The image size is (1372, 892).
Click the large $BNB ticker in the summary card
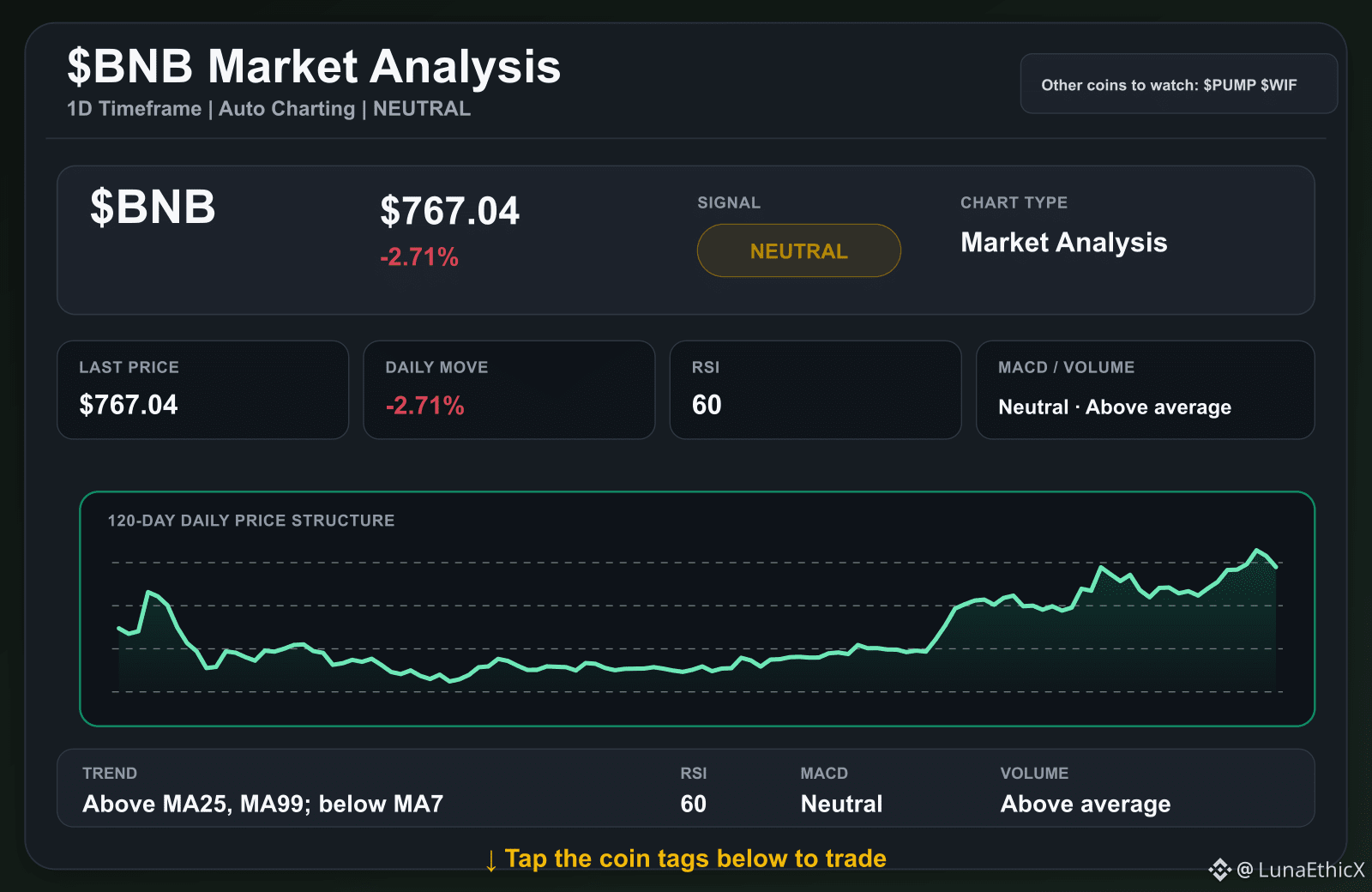click(x=153, y=207)
